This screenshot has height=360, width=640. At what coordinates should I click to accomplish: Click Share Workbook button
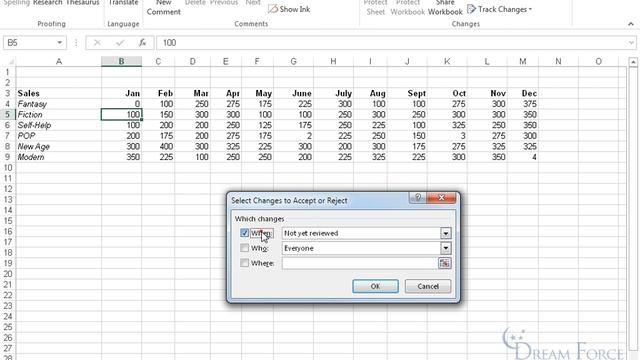[x=445, y=7]
